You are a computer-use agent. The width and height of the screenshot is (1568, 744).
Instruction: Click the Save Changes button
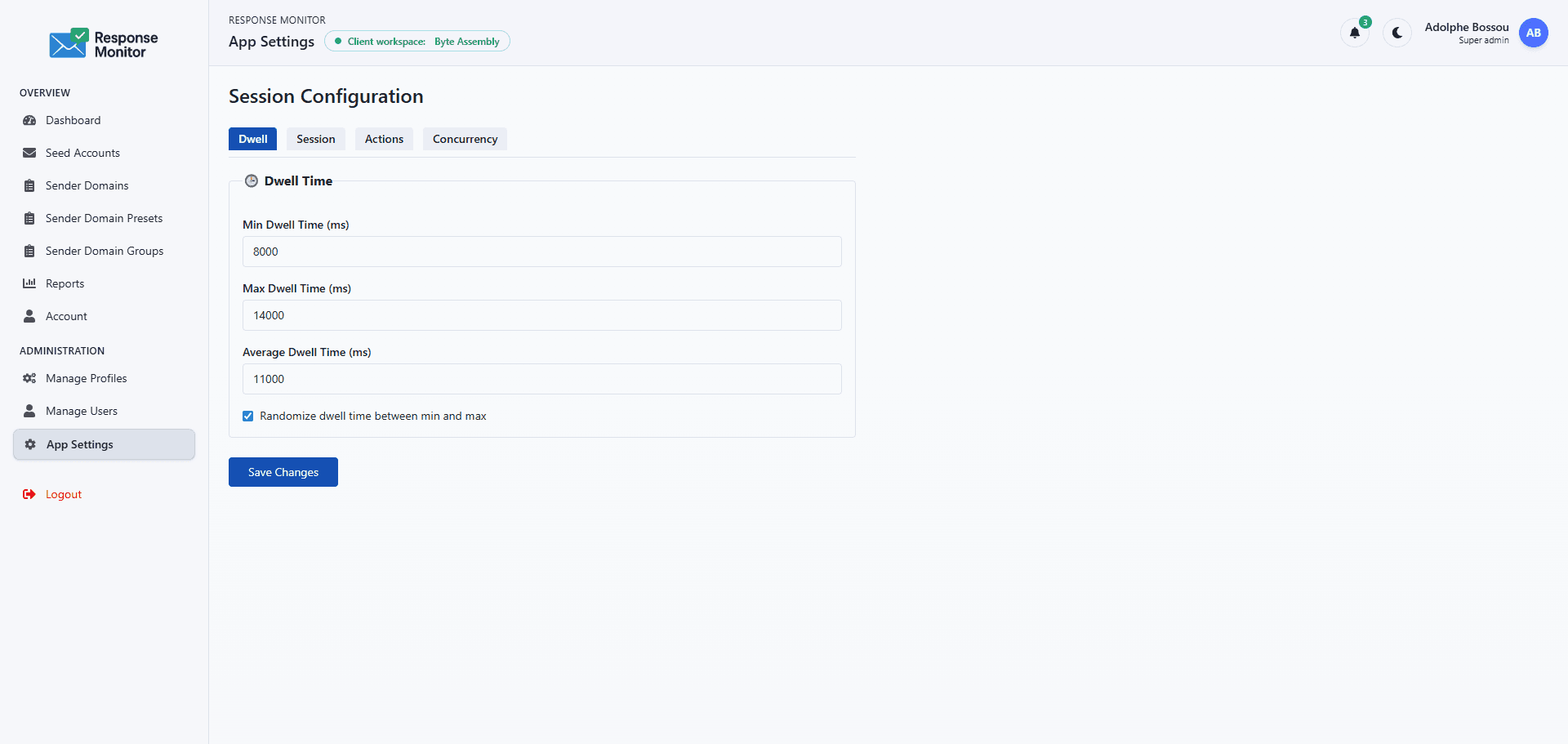[x=283, y=472]
